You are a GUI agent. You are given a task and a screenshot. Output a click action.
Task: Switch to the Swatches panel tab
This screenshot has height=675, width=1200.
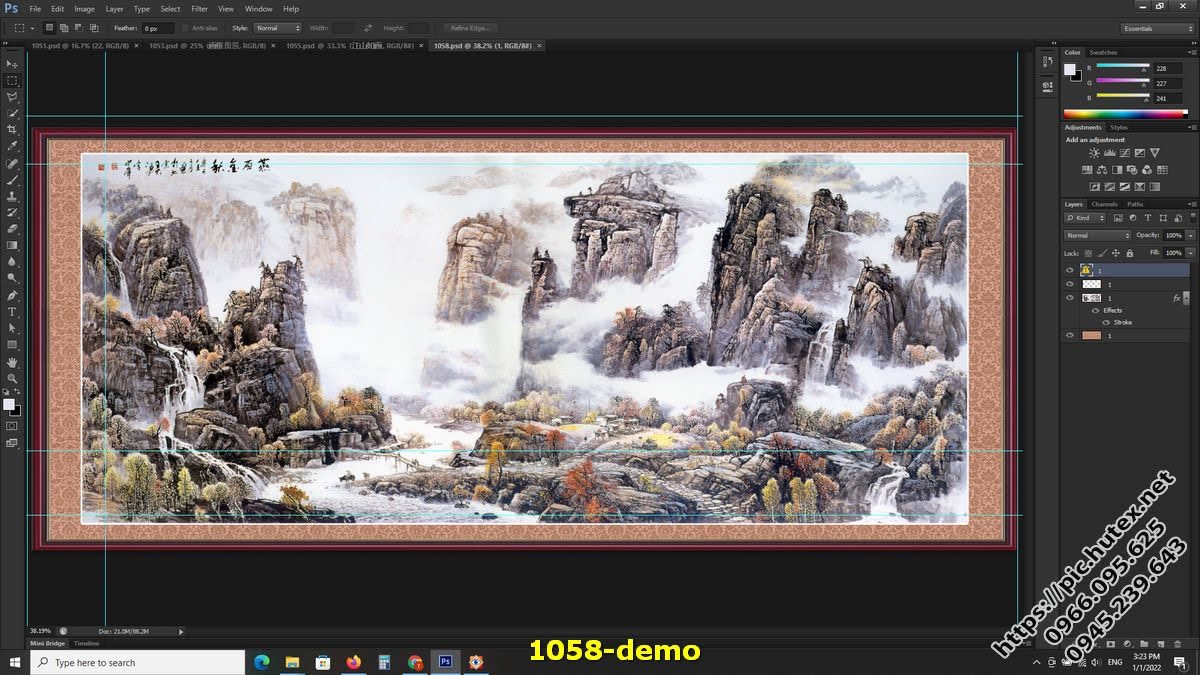click(x=1103, y=52)
